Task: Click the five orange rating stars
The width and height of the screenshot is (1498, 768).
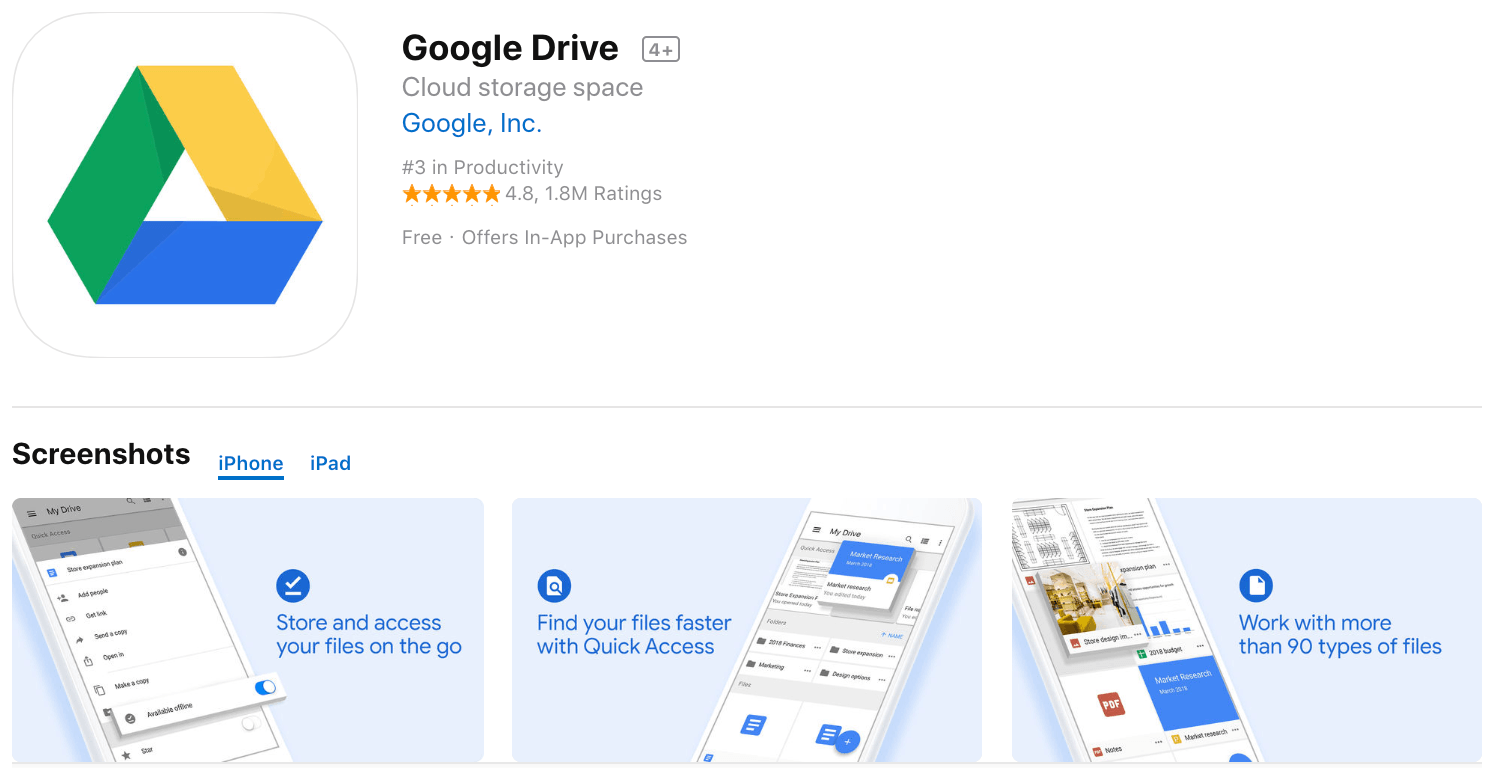Action: [x=450, y=194]
